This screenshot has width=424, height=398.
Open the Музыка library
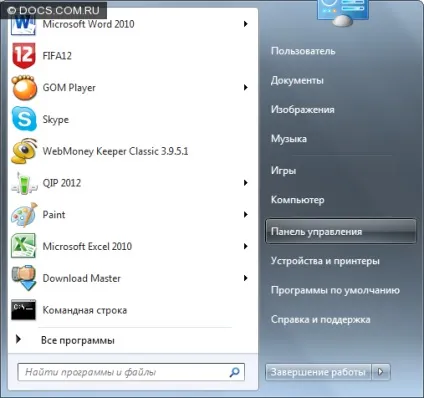coord(289,139)
